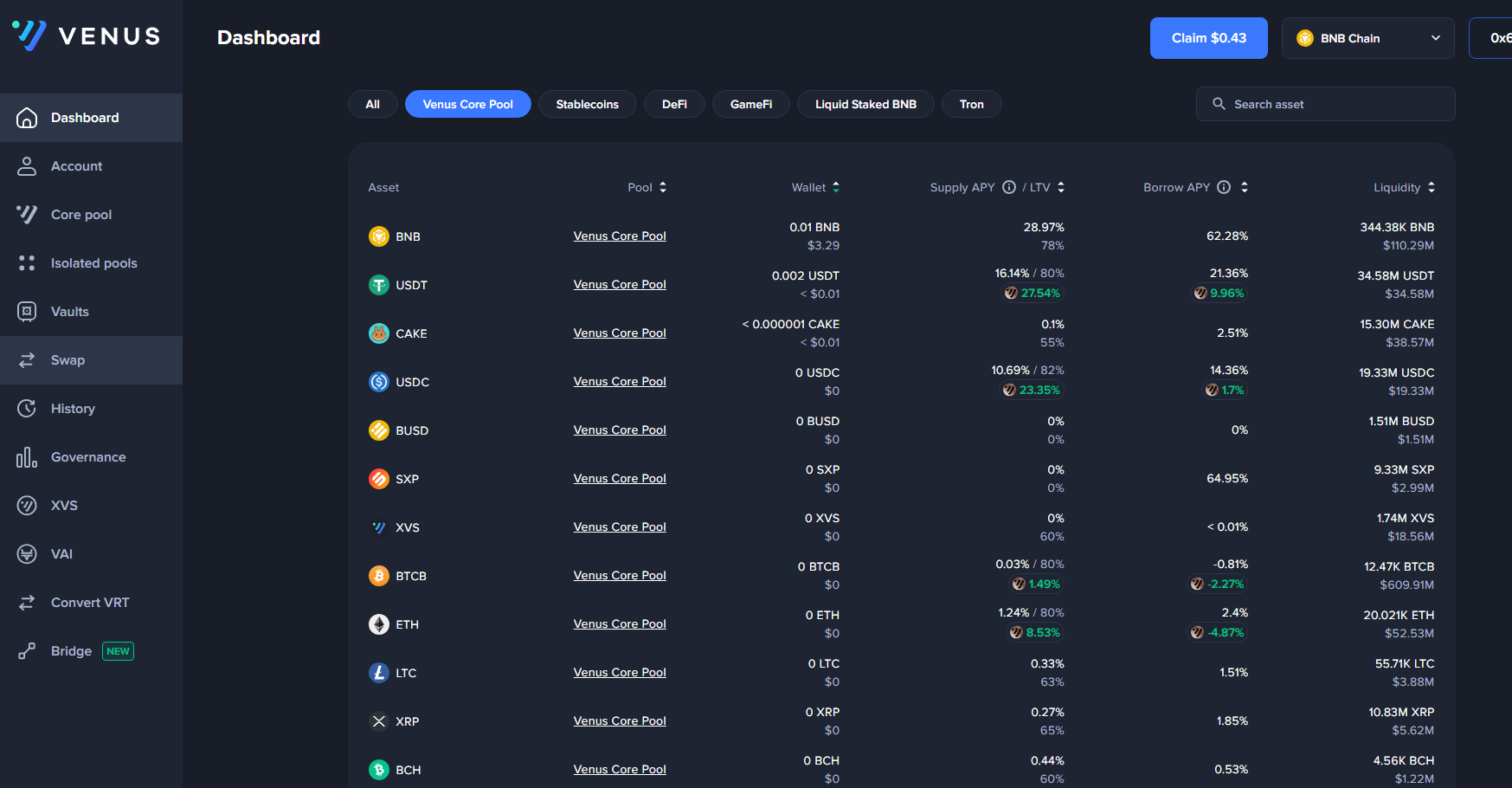Click Claim $0.43 button
Image resolution: width=1512 pixels, height=788 pixels.
1209,38
